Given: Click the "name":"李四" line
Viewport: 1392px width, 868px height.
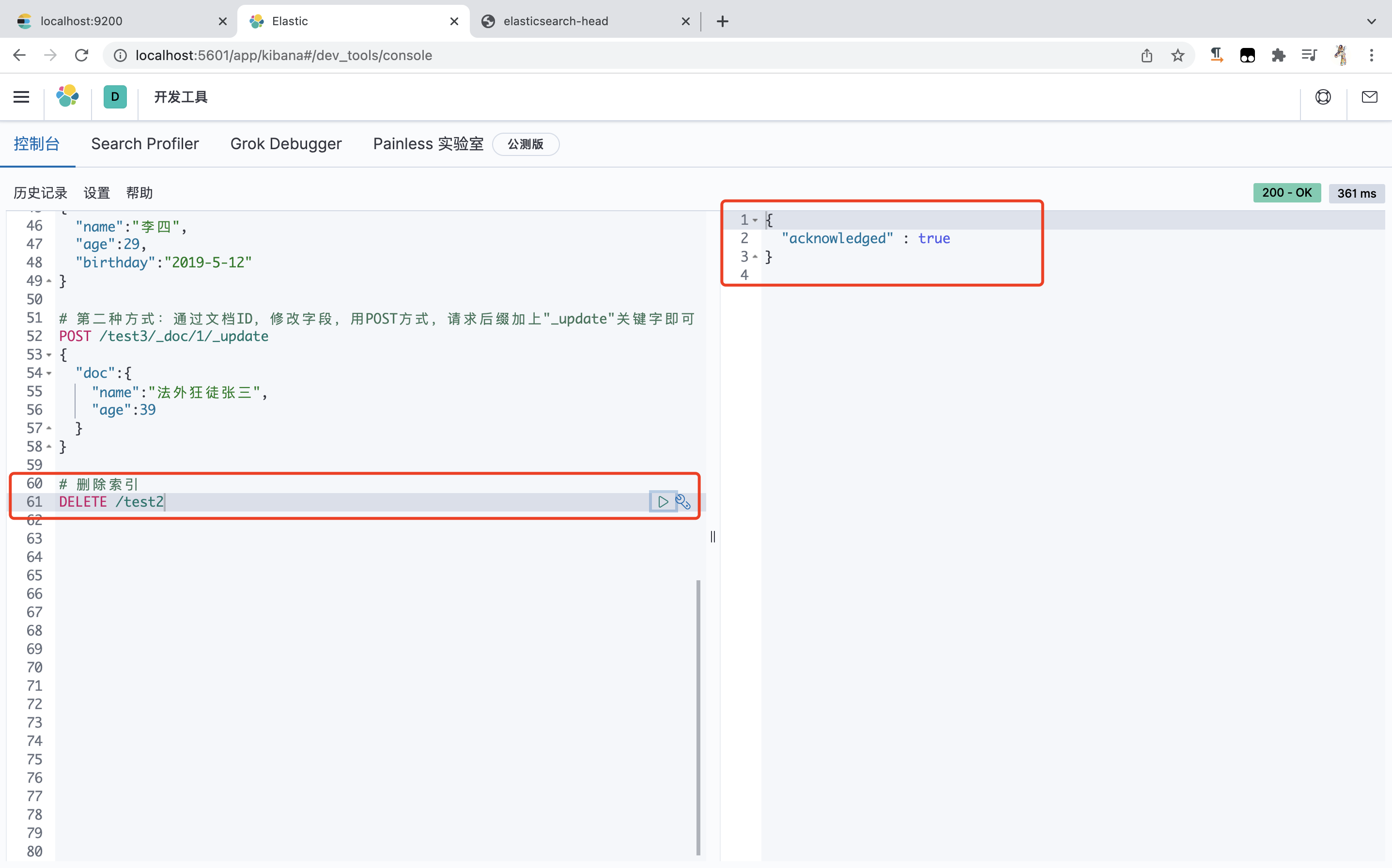Looking at the screenshot, I should pyautogui.click(x=131, y=226).
